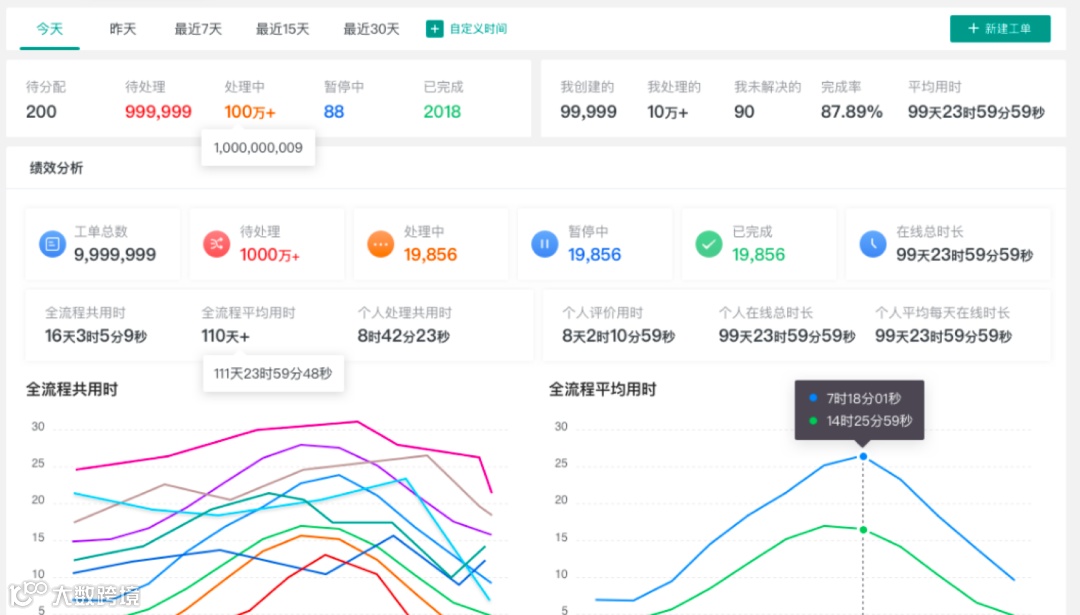Viewport: 1080px width, 615px height.
Task: Switch to the 昨天 tab
Action: 123,29
